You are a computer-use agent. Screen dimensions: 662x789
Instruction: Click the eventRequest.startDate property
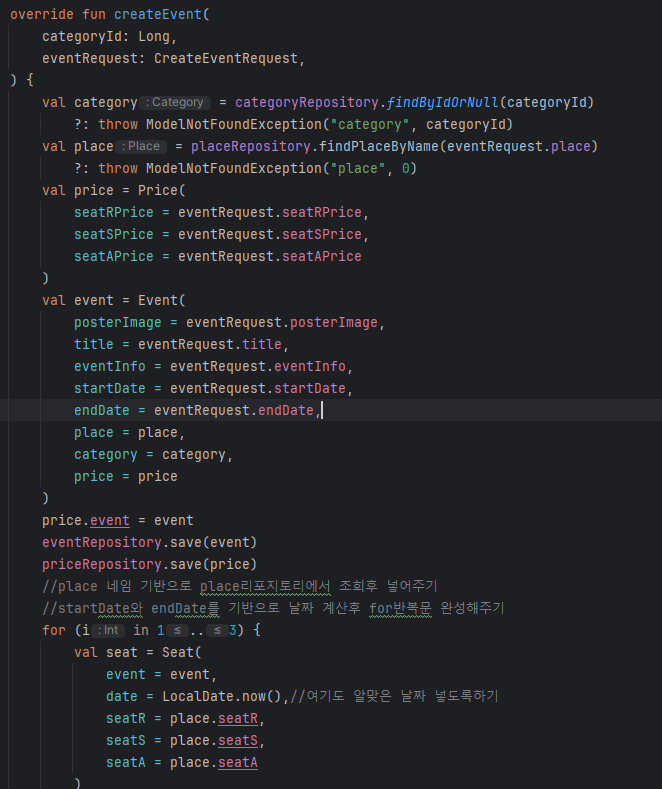(309, 388)
